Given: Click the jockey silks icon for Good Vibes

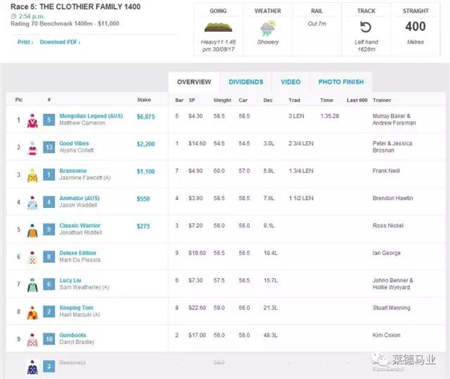Looking at the screenshot, I should [32, 148].
